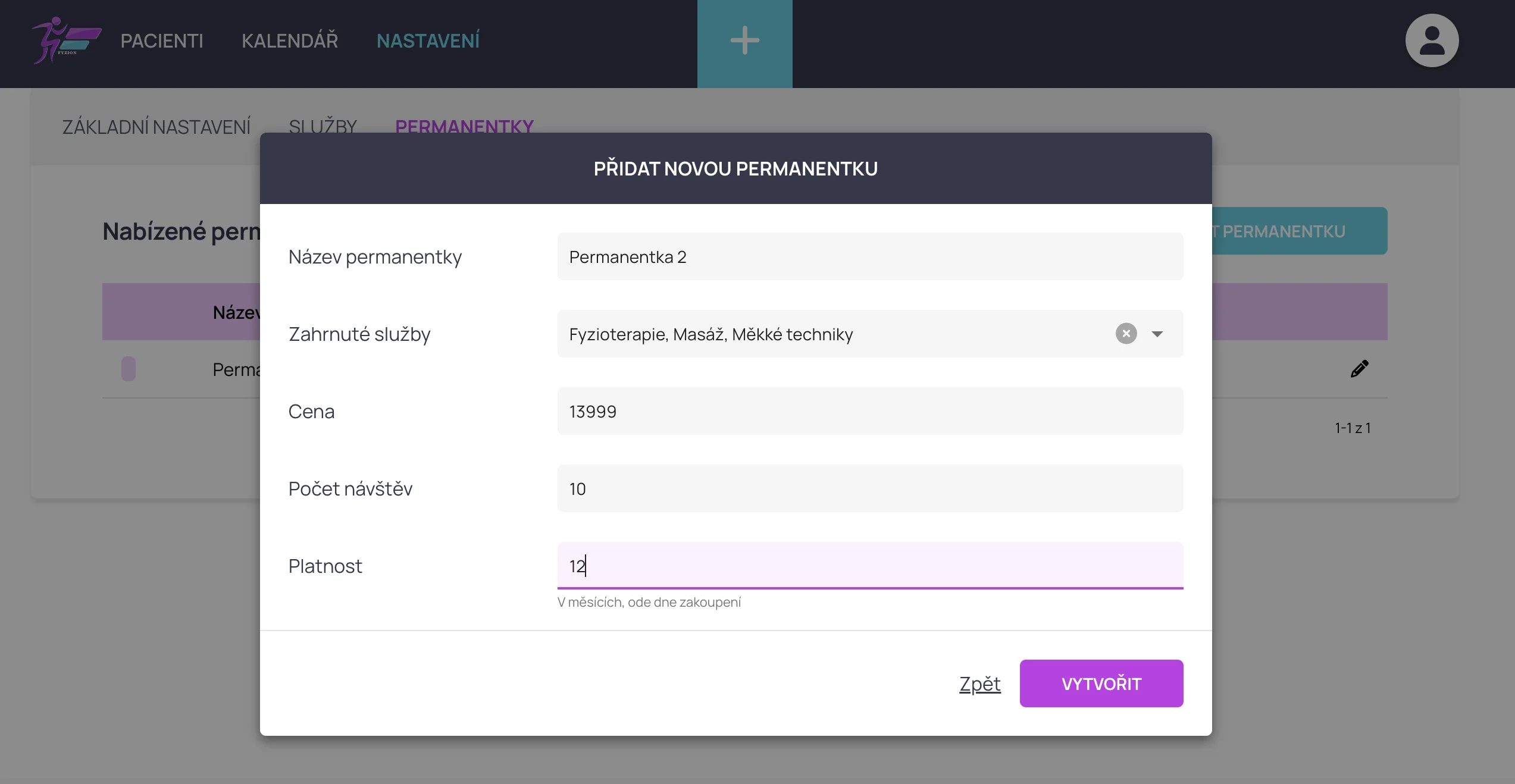Open the PACIENTI menu item
The image size is (1515, 784).
click(x=162, y=40)
